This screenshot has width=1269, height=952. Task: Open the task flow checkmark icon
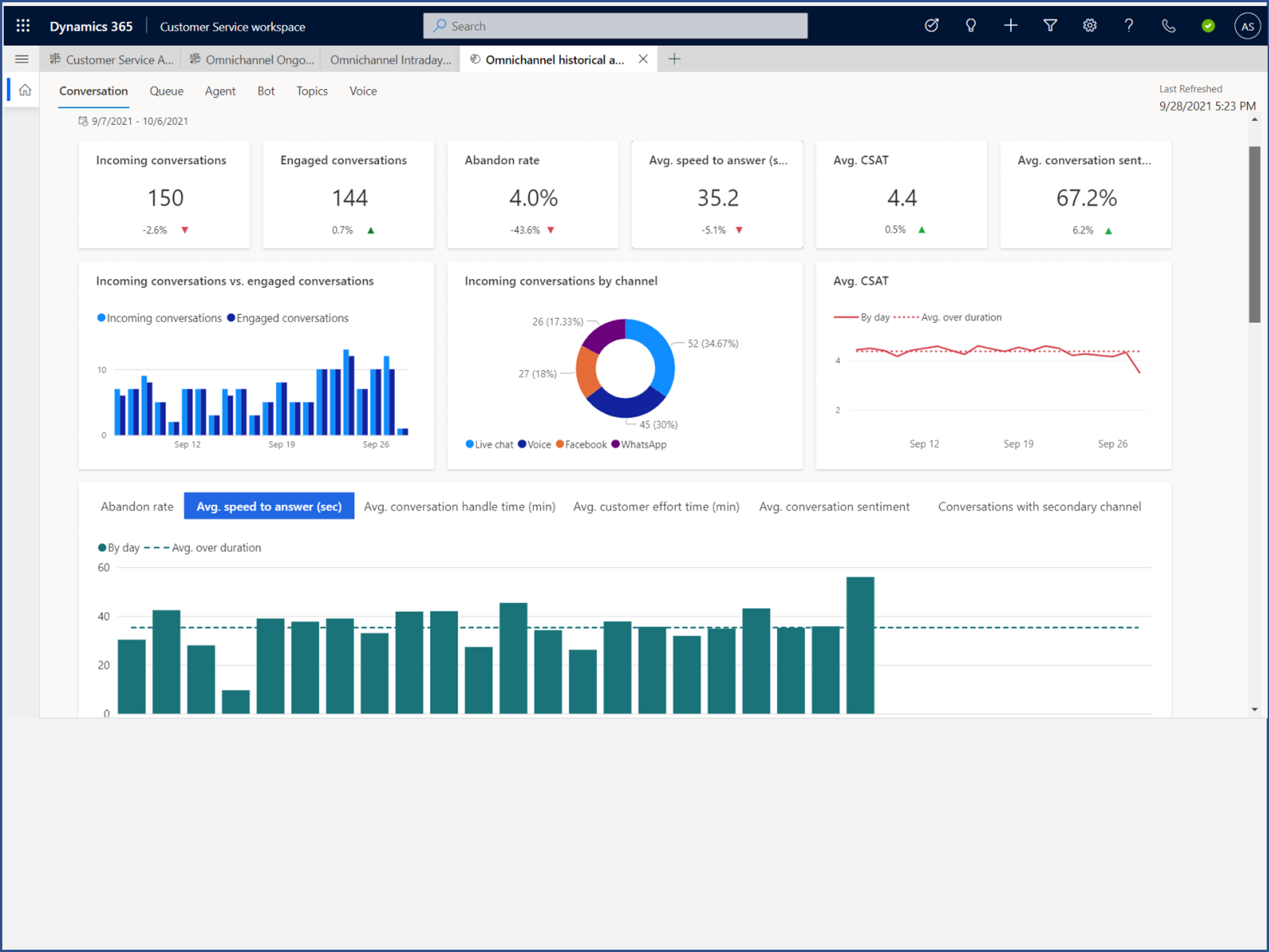932,26
